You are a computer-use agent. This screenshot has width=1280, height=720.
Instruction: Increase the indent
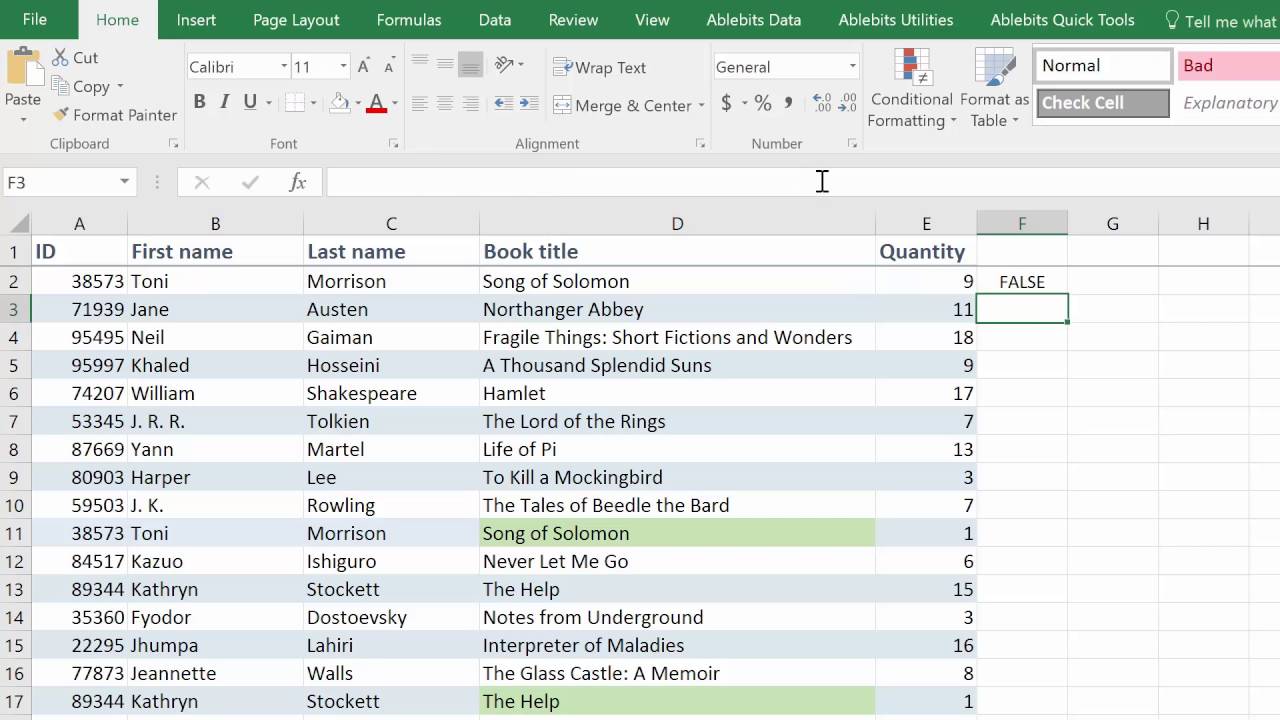527,103
